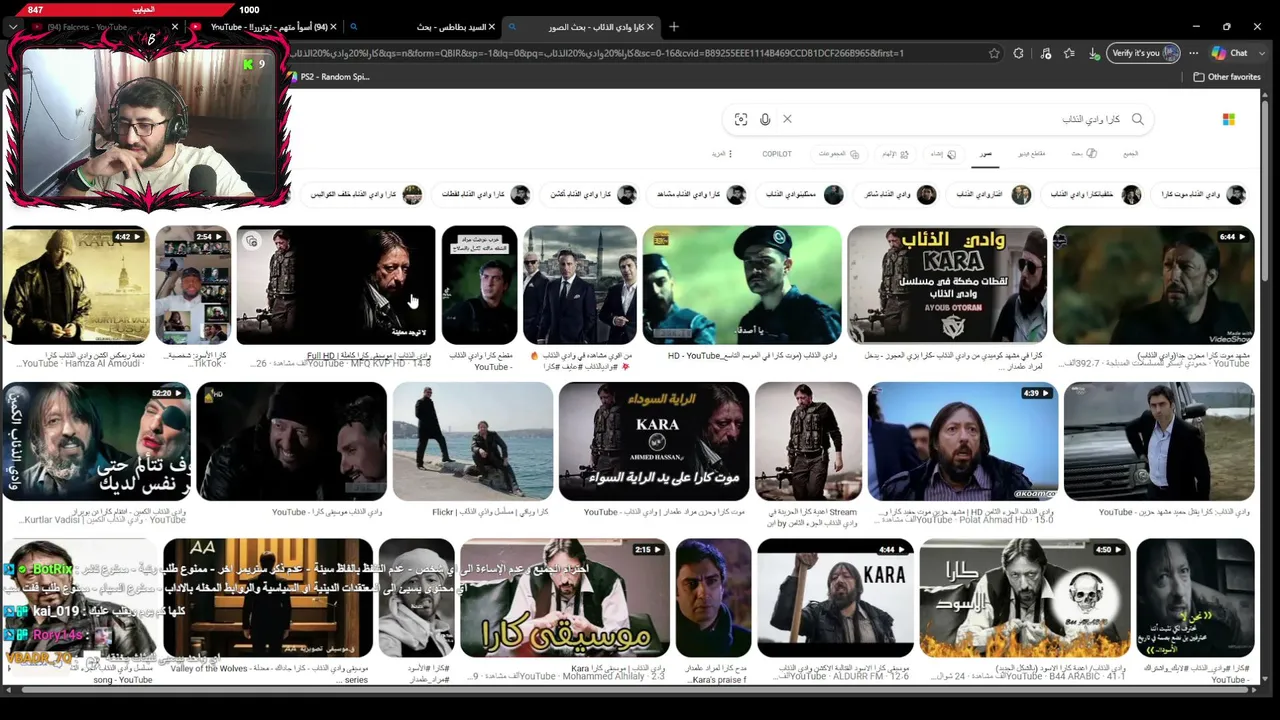Open the 'إنشاء' create tab

(x=943, y=154)
